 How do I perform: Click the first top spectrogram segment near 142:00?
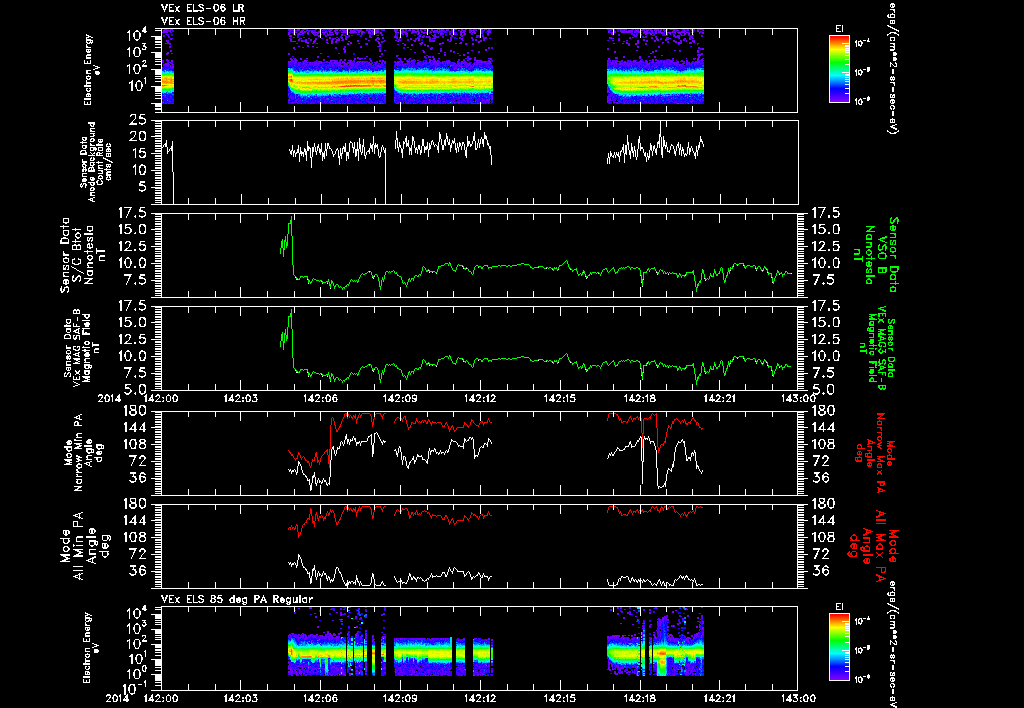pyautogui.click(x=168, y=67)
